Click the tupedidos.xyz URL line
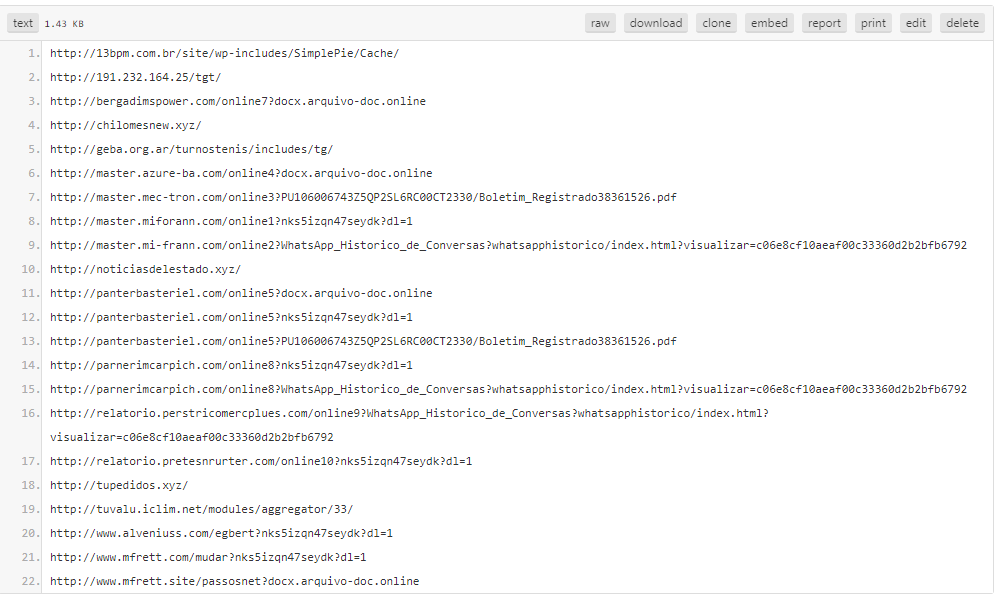This screenshot has height=607, width=999. (x=119, y=485)
